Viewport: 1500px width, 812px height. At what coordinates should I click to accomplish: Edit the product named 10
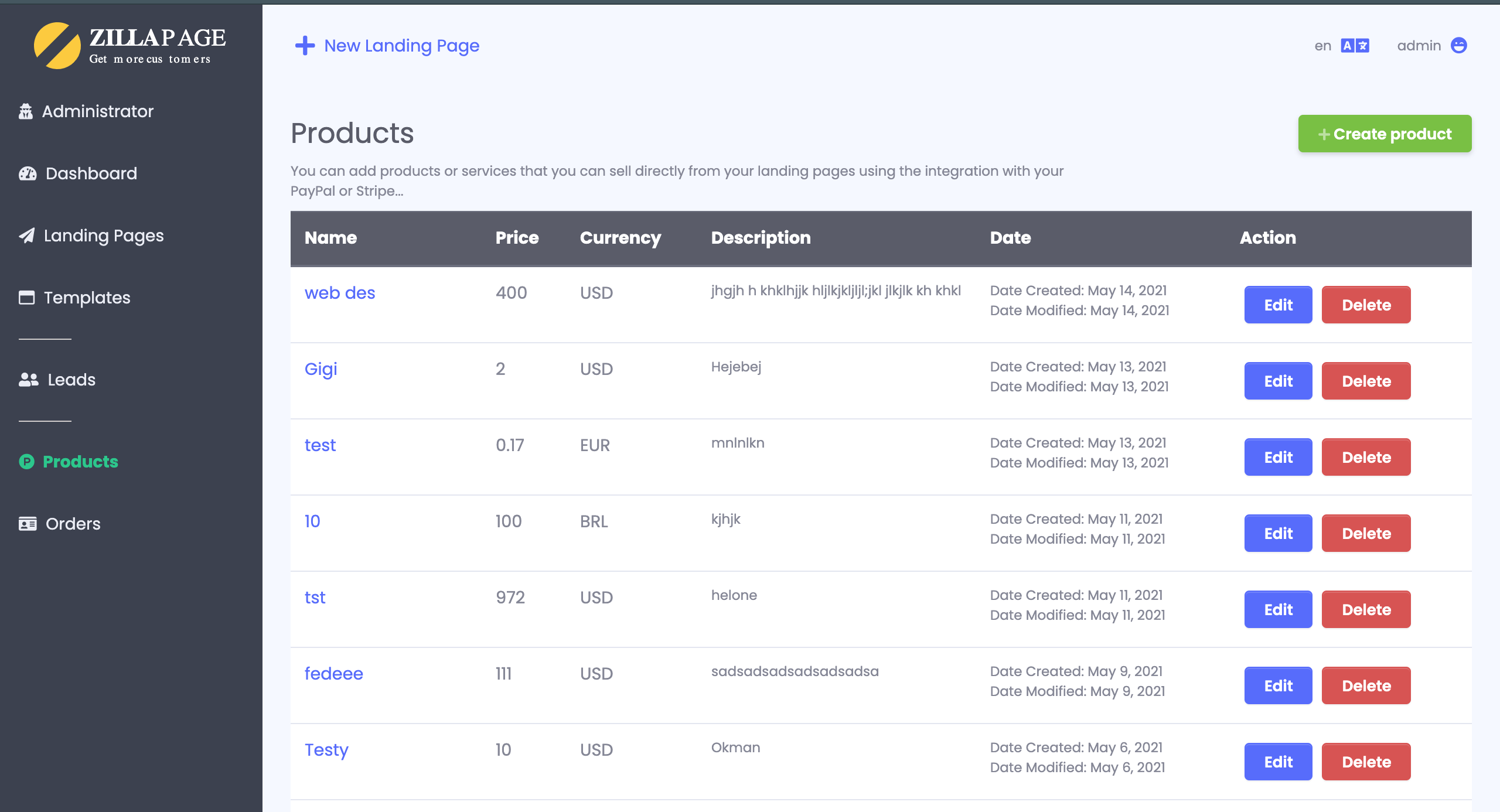tap(1278, 533)
